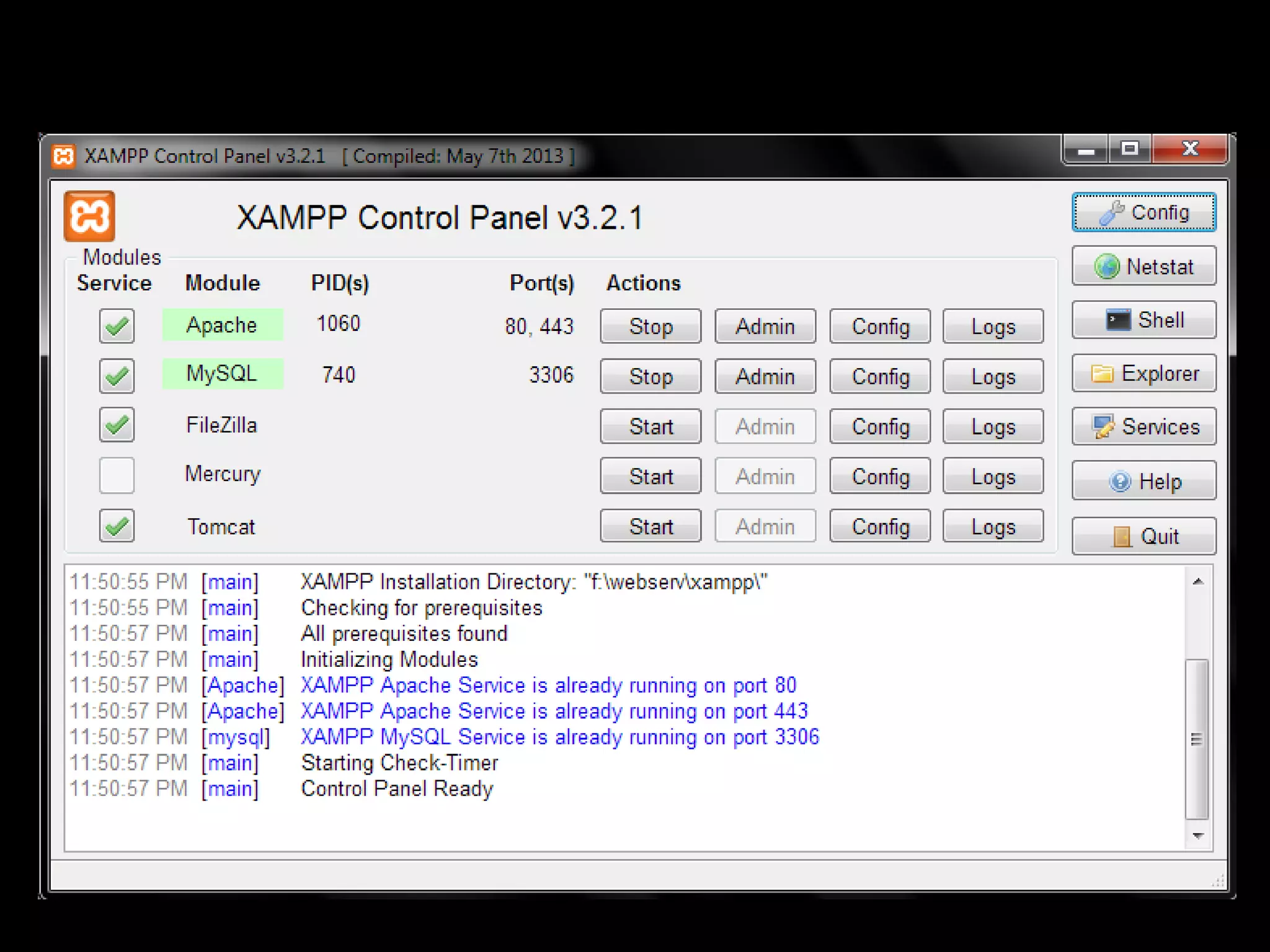Open Services with the services icon
1270x952 pixels.
[1143, 426]
